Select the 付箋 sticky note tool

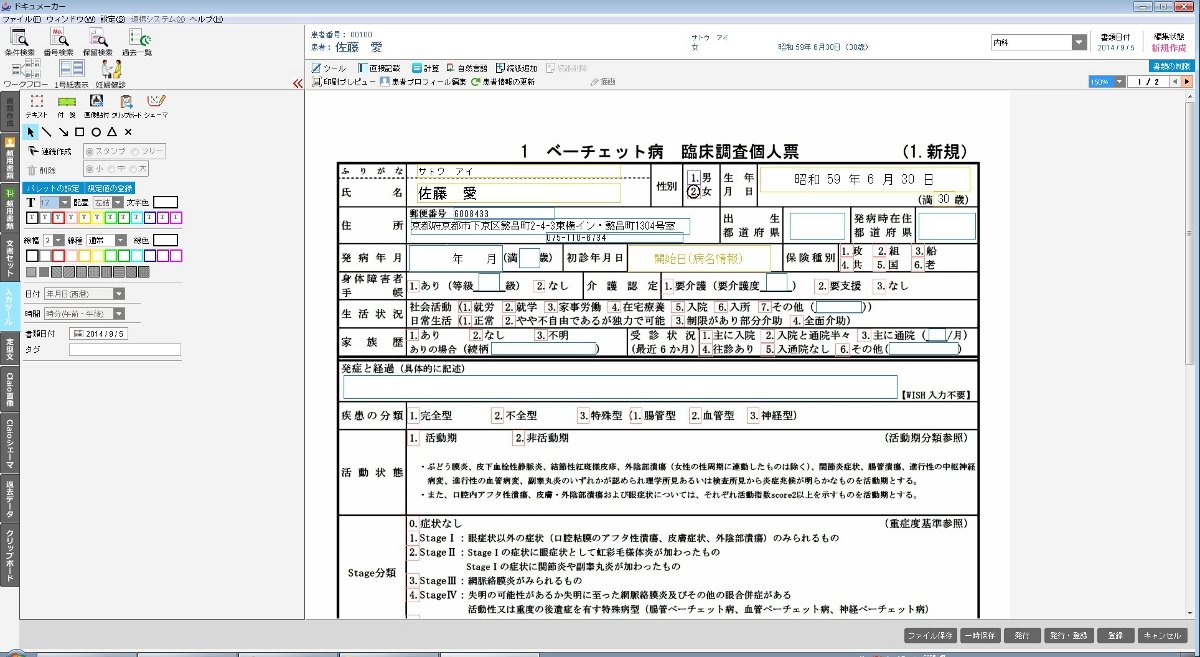67,105
